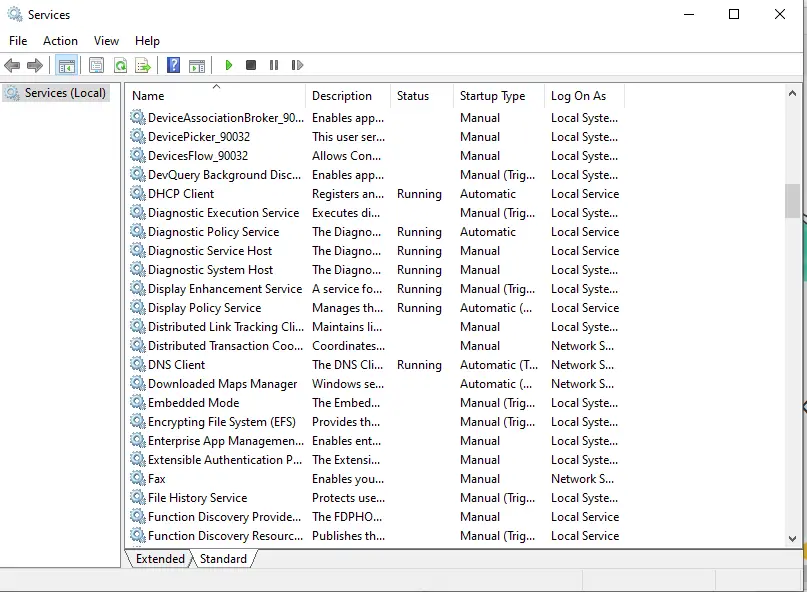The image size is (807, 592).
Task: Click the Pause Service toolbar icon
Action: click(274, 65)
